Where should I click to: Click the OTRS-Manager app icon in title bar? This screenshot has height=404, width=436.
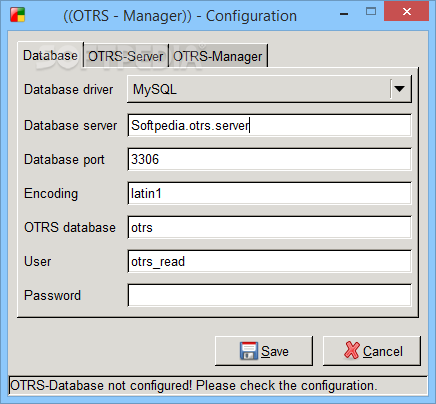click(x=17, y=15)
